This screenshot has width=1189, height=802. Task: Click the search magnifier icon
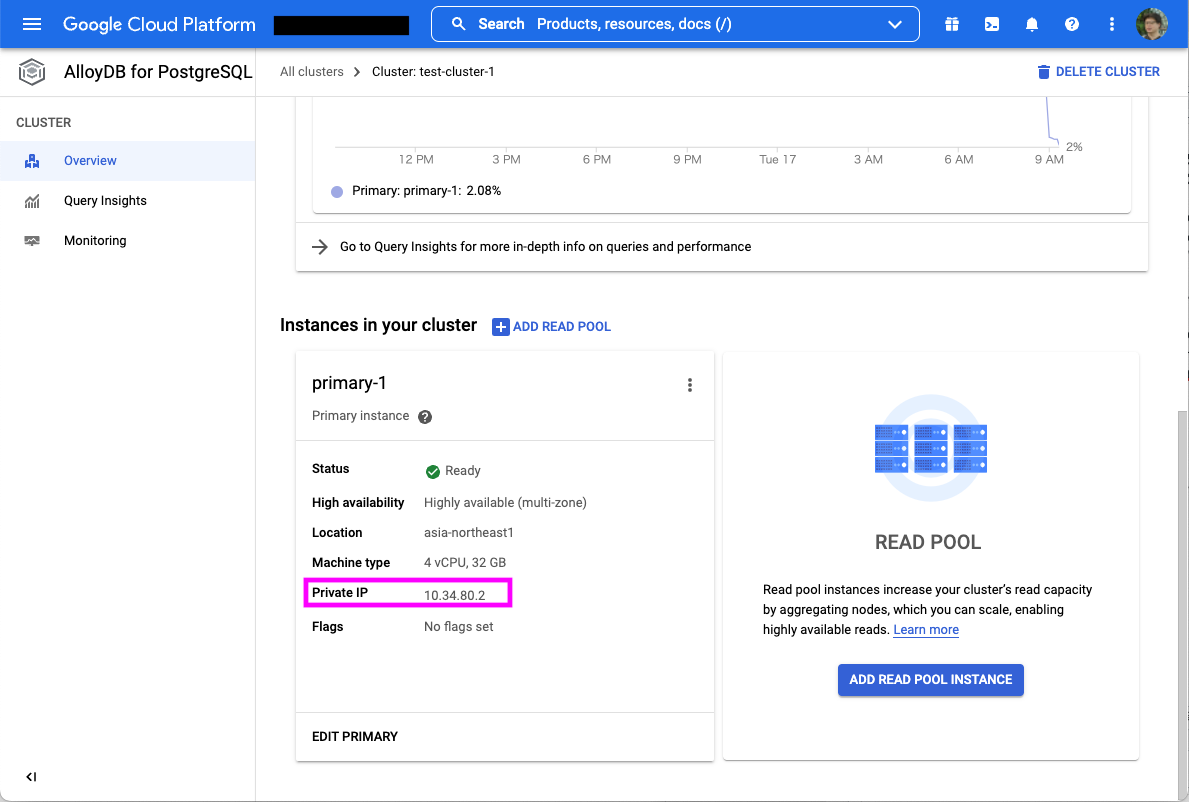(x=458, y=24)
